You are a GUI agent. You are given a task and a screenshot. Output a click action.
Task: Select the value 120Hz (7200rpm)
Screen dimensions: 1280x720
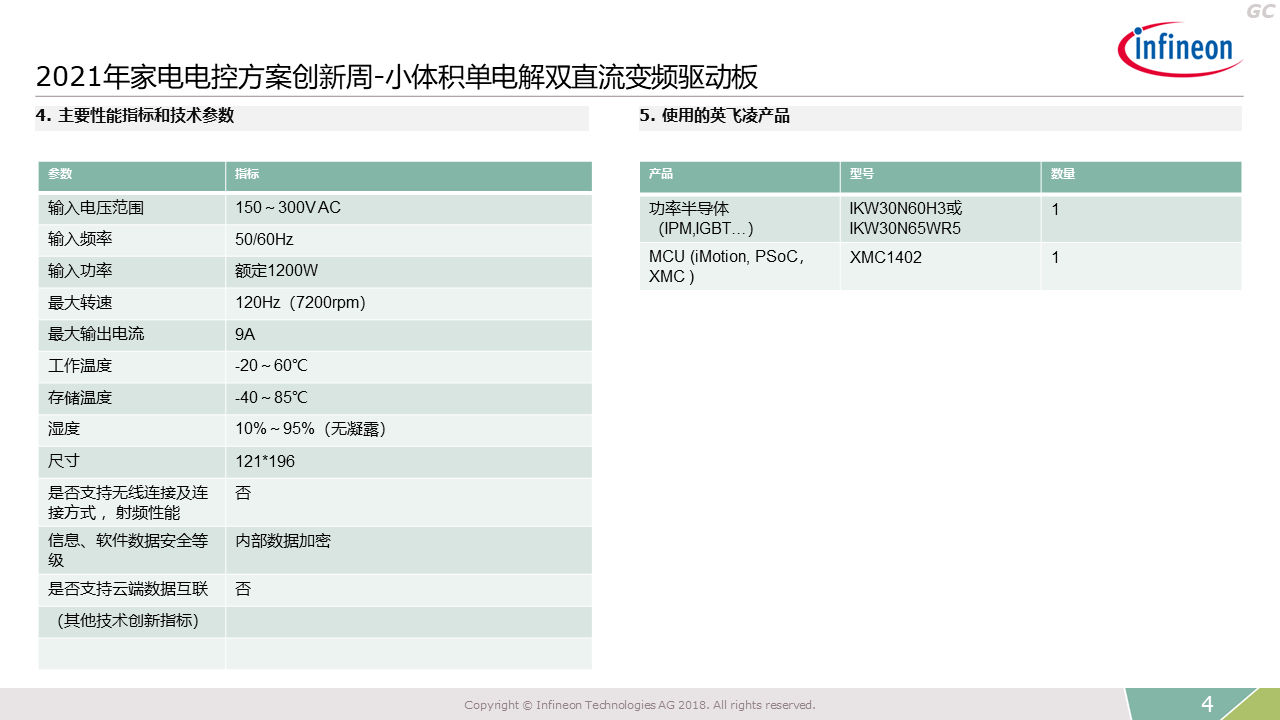[x=301, y=304]
